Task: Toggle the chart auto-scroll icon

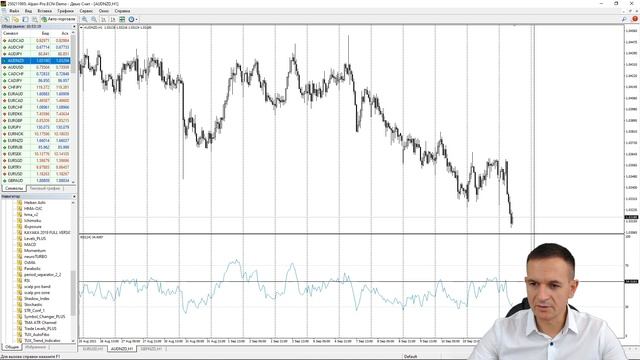Action: point(104,19)
